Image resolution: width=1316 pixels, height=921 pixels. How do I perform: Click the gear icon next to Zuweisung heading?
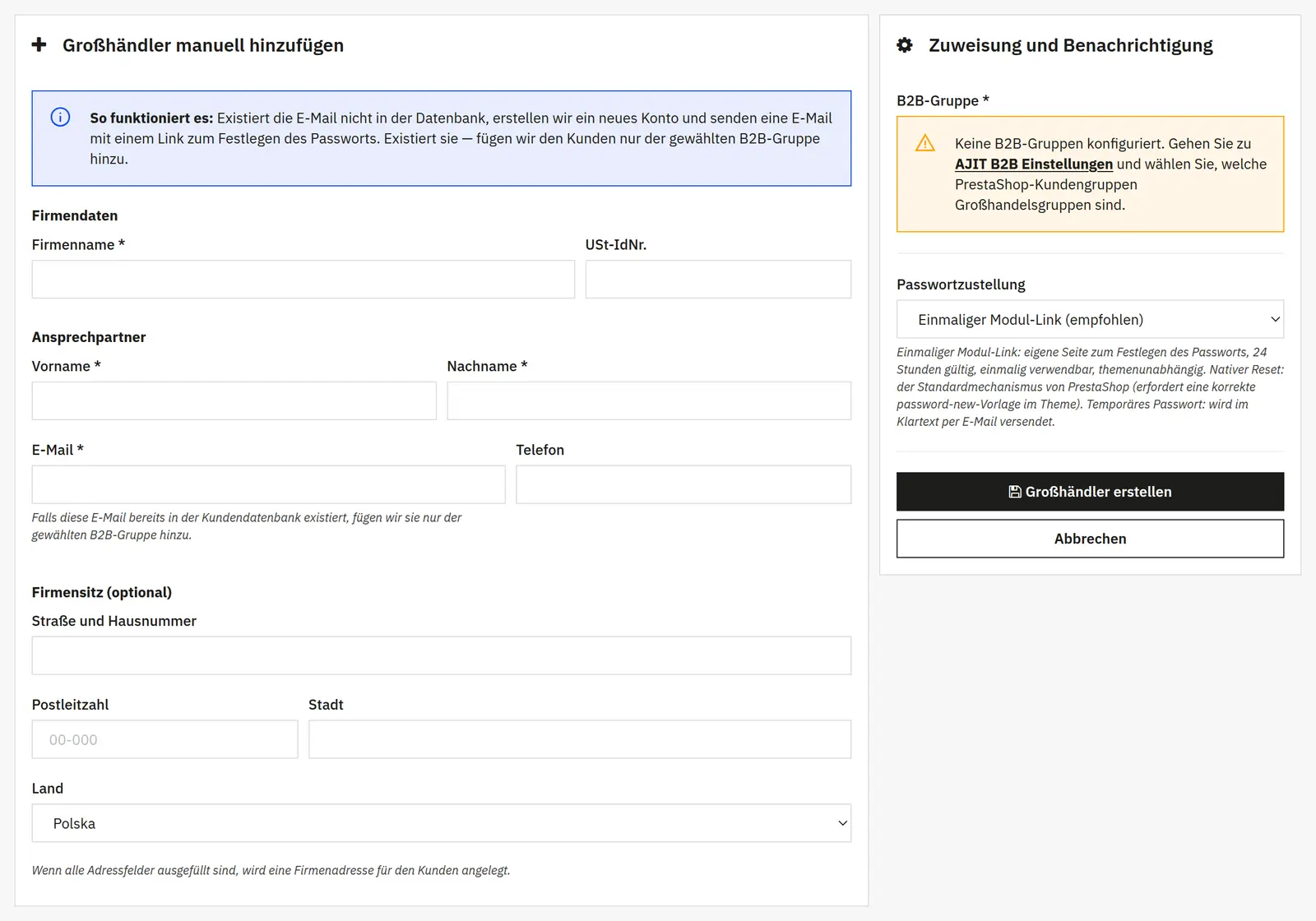905,45
